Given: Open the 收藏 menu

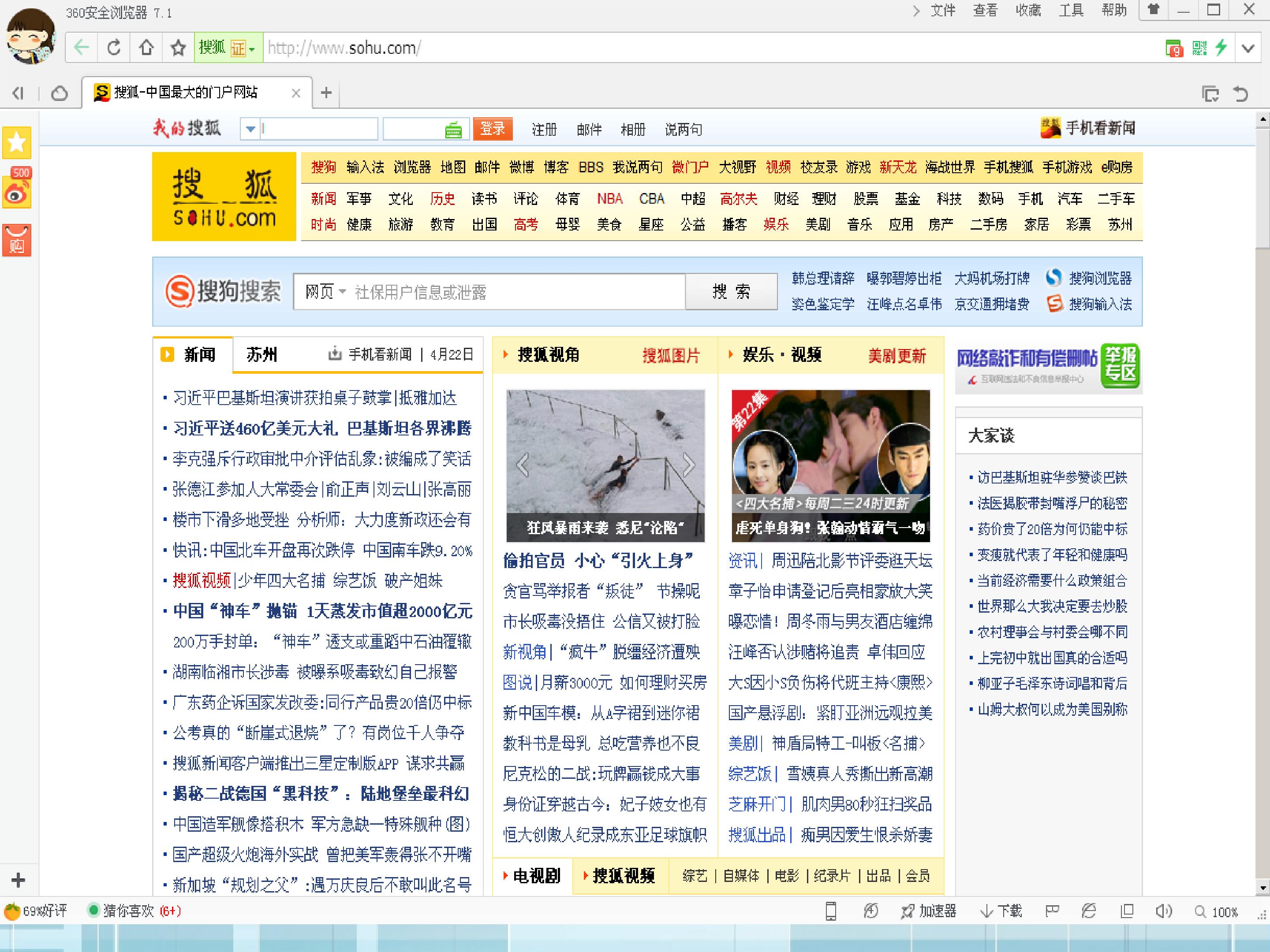Looking at the screenshot, I should 1028,10.
